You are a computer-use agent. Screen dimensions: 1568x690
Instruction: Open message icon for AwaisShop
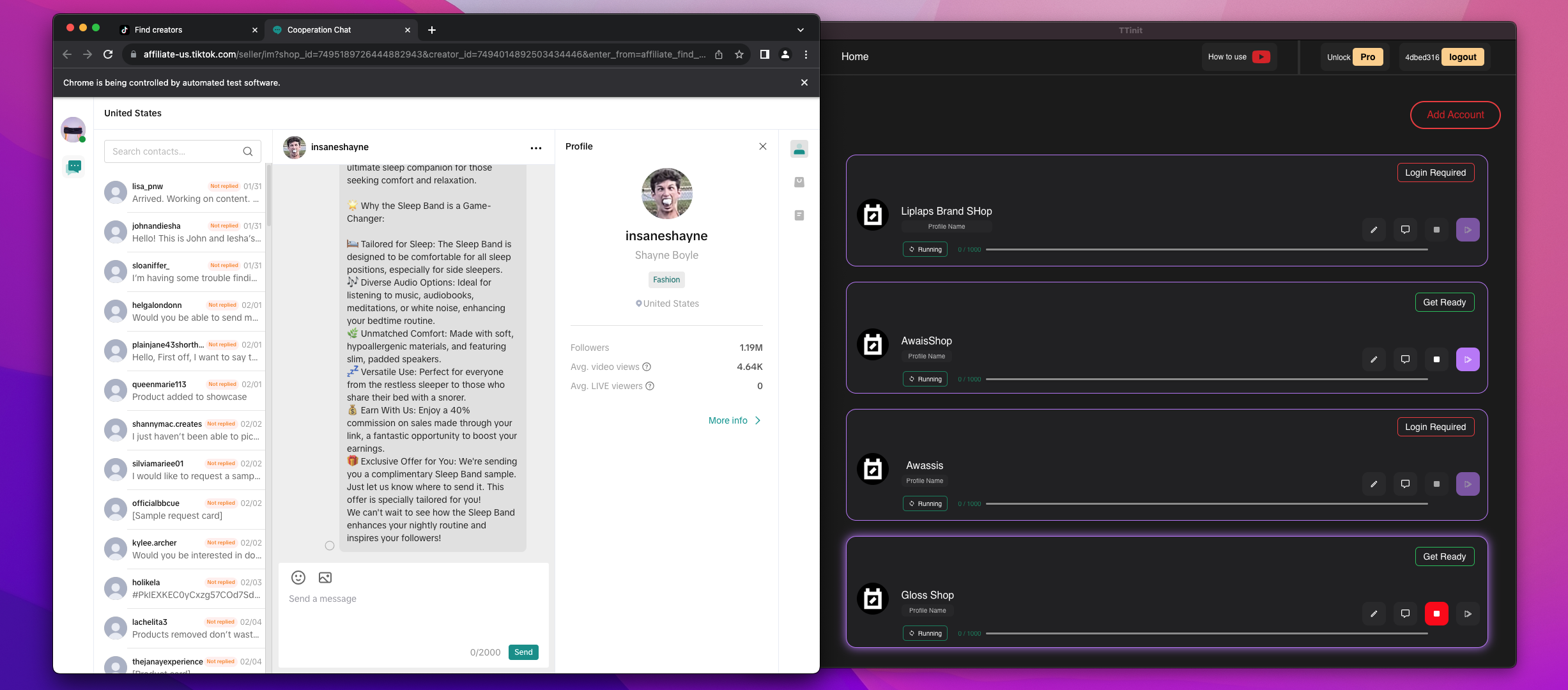(1405, 360)
